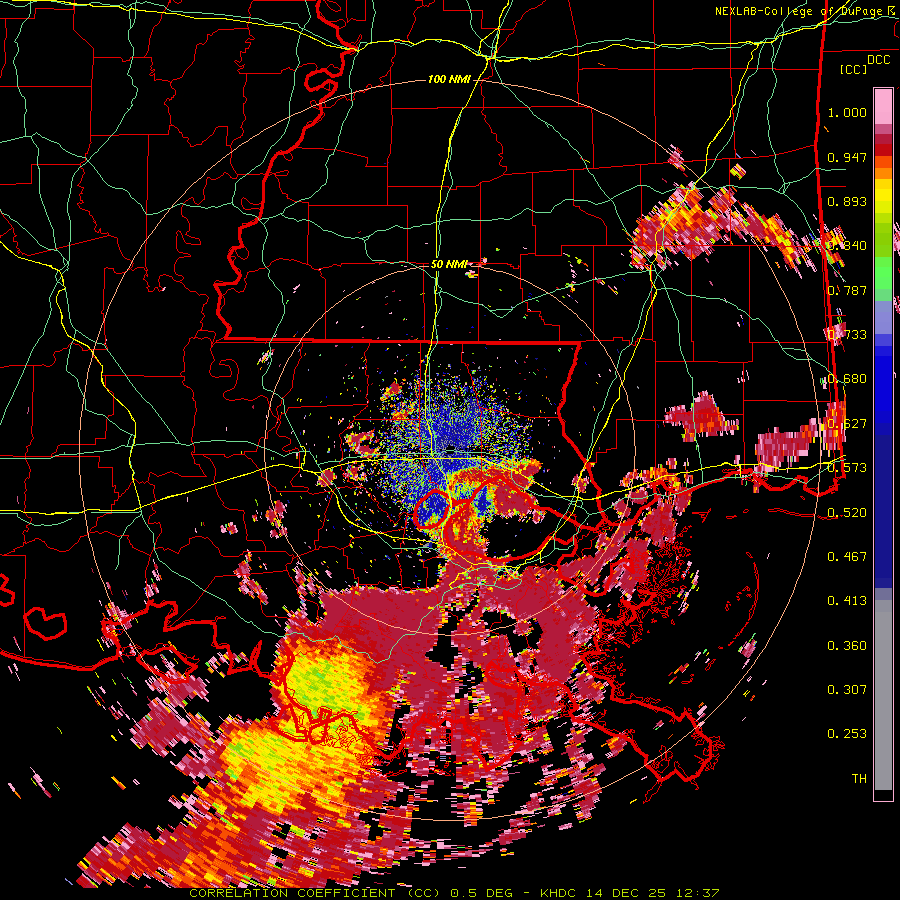Click the 0.360 legend value
Viewport: 900px width, 900px height.
pos(847,645)
